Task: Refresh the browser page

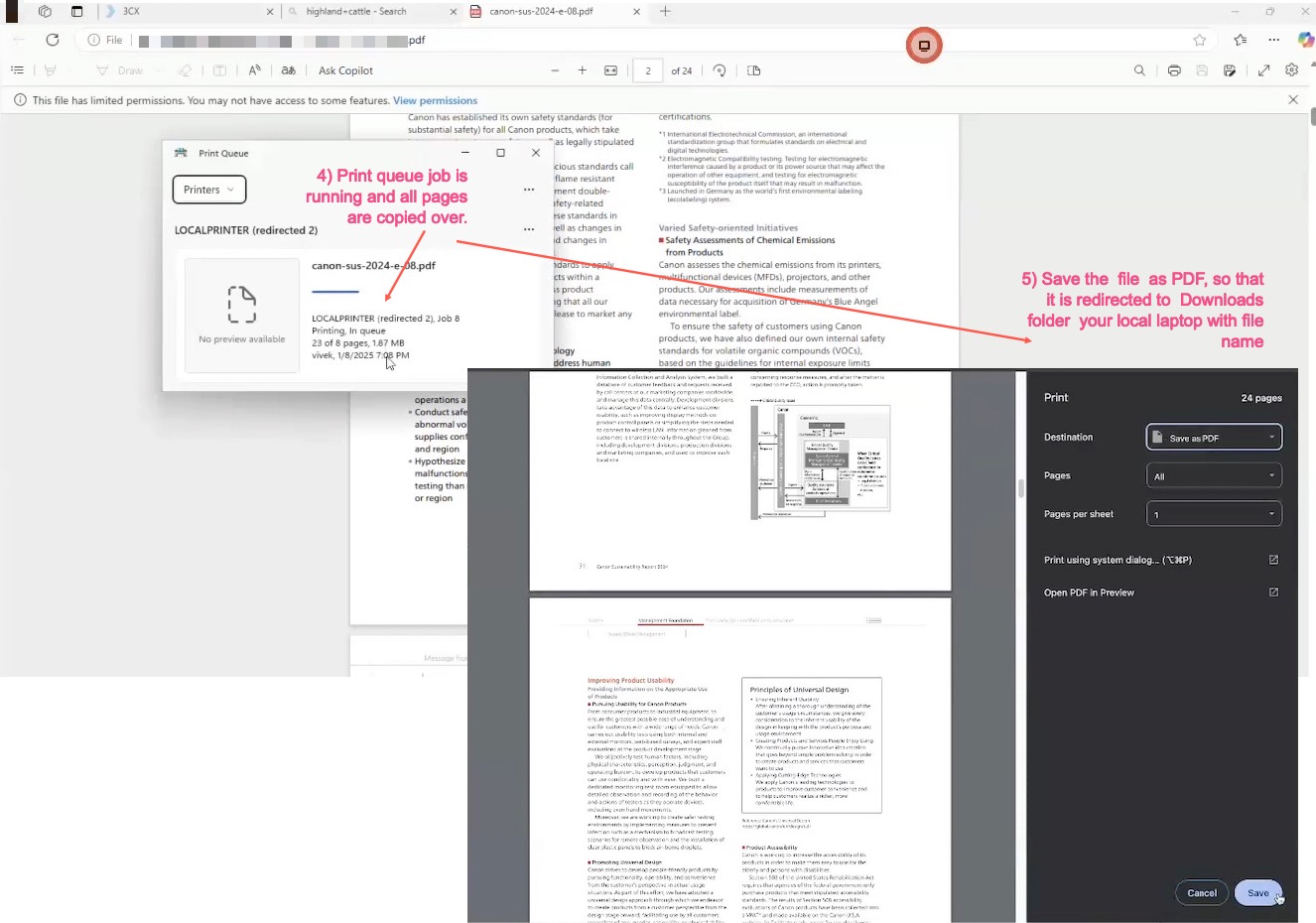Action: pyautogui.click(x=53, y=40)
